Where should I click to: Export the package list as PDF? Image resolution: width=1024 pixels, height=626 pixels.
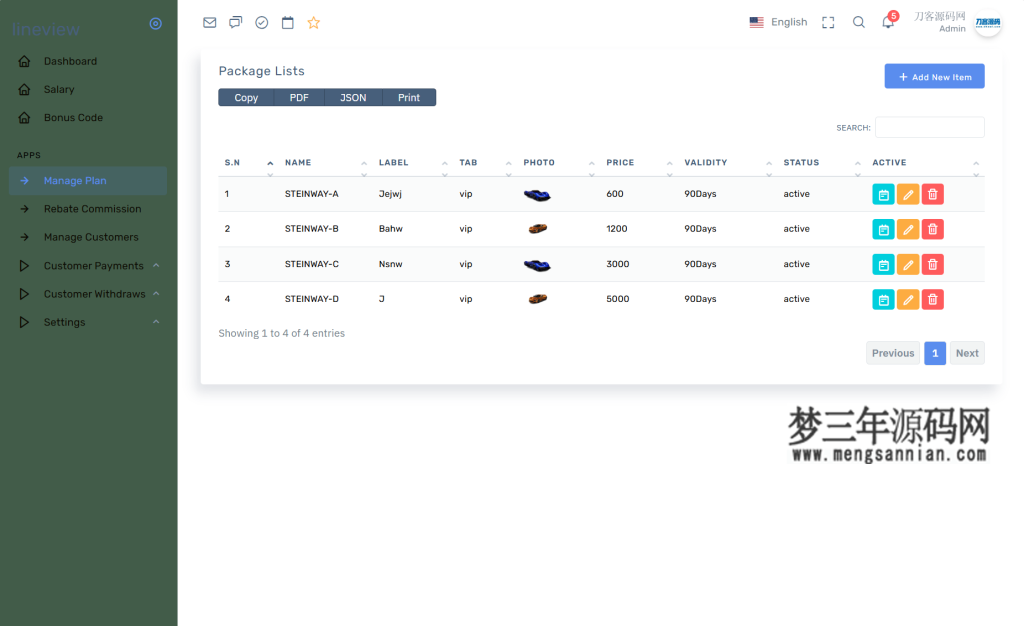(x=299, y=98)
